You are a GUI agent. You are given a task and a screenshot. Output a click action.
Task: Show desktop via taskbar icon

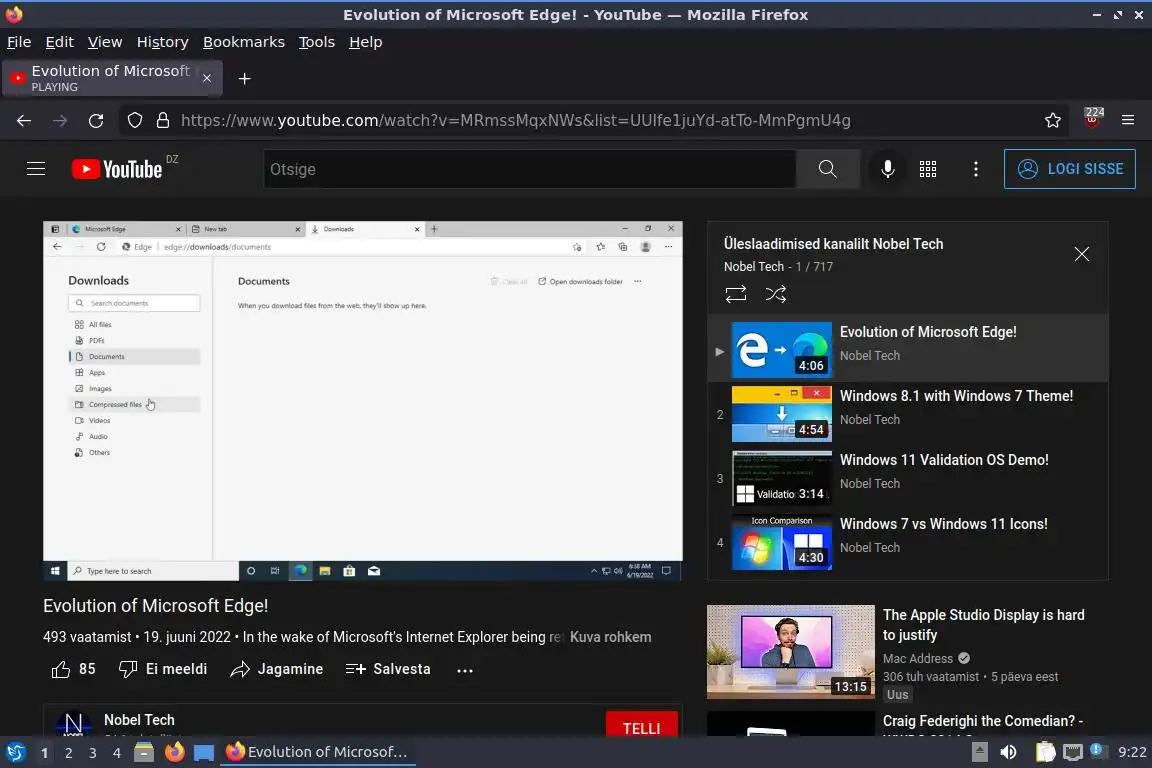(204, 753)
